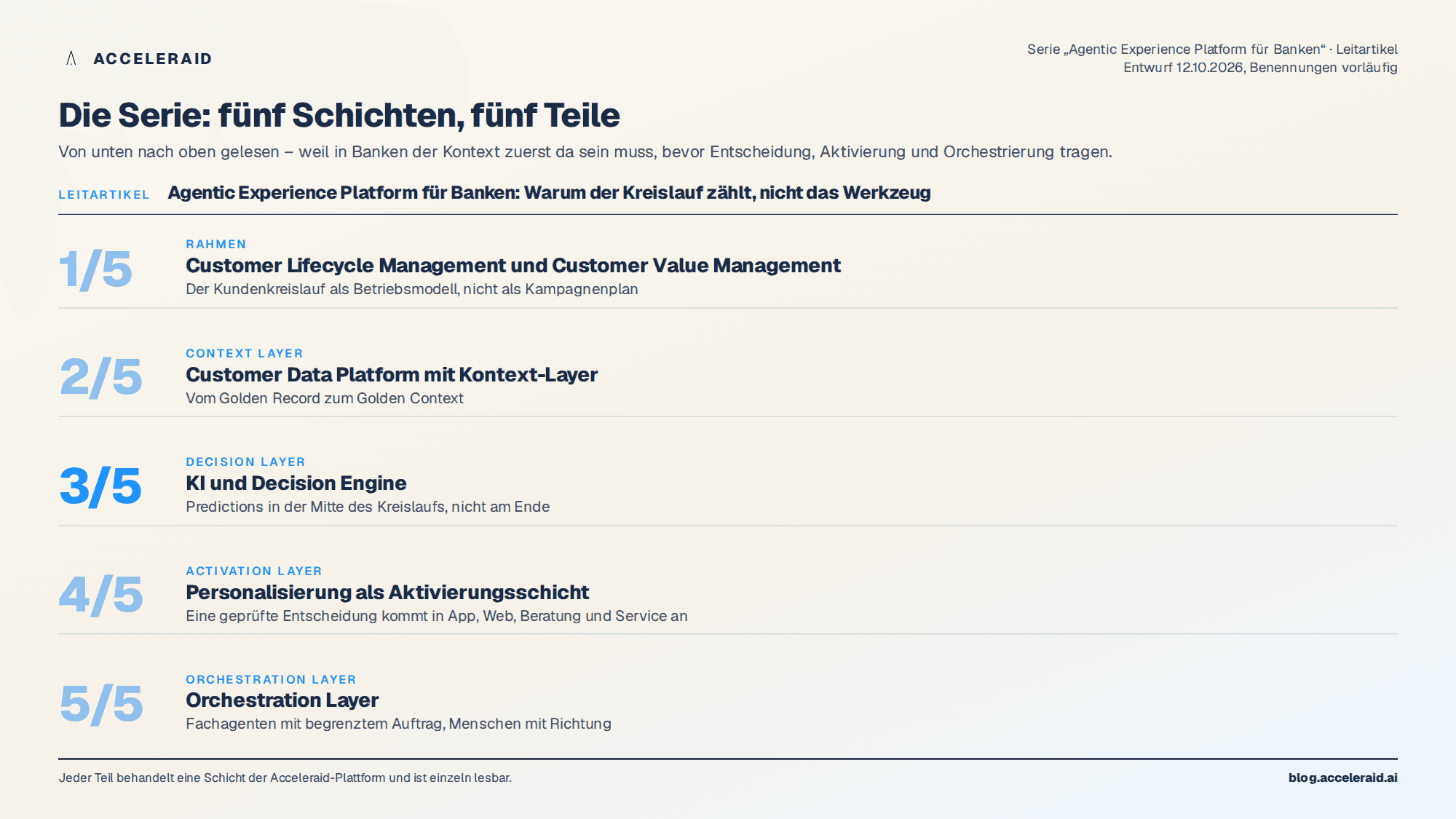Open the blog.acceleraid.ai link
The image size is (1456, 819).
[x=1343, y=778]
